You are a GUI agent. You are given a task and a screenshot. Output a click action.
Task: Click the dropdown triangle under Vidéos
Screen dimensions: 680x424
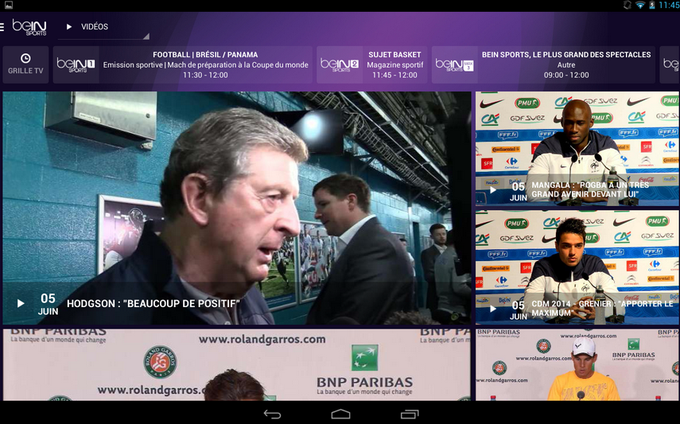(146, 36)
